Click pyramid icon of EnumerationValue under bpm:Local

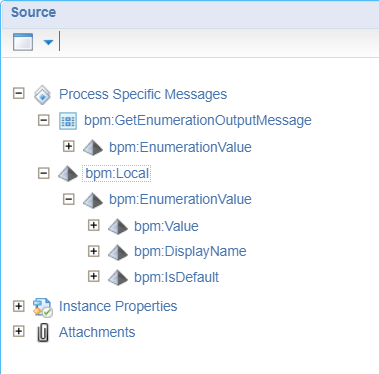[93, 200]
